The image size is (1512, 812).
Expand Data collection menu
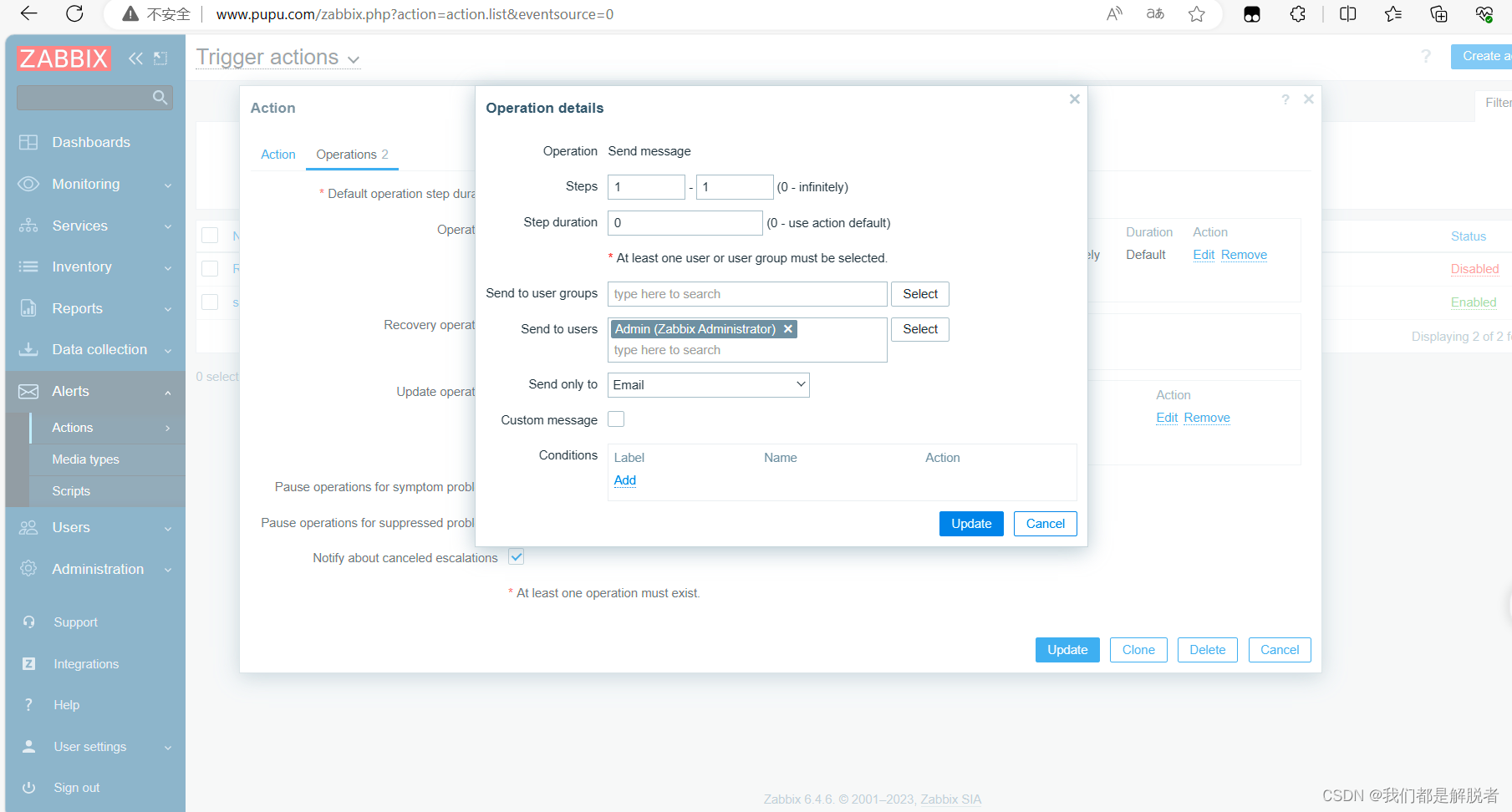pyautogui.click(x=95, y=349)
